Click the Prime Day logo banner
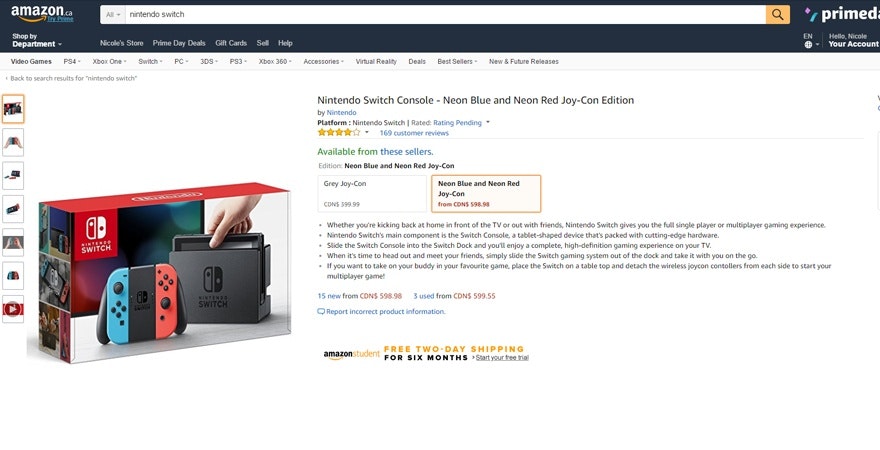Viewport: 880px width, 450px height. coord(841,14)
